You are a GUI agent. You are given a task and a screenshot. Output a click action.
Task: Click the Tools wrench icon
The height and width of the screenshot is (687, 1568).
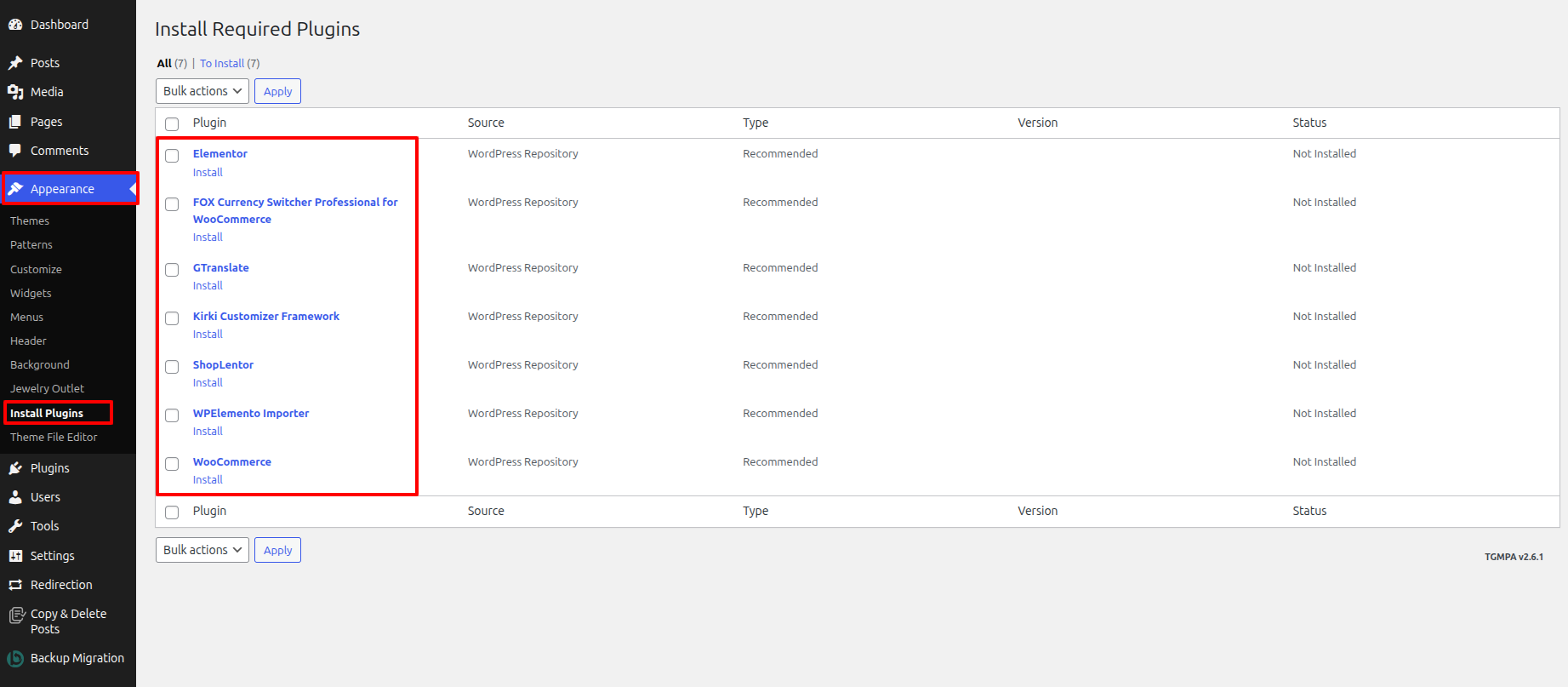15,526
